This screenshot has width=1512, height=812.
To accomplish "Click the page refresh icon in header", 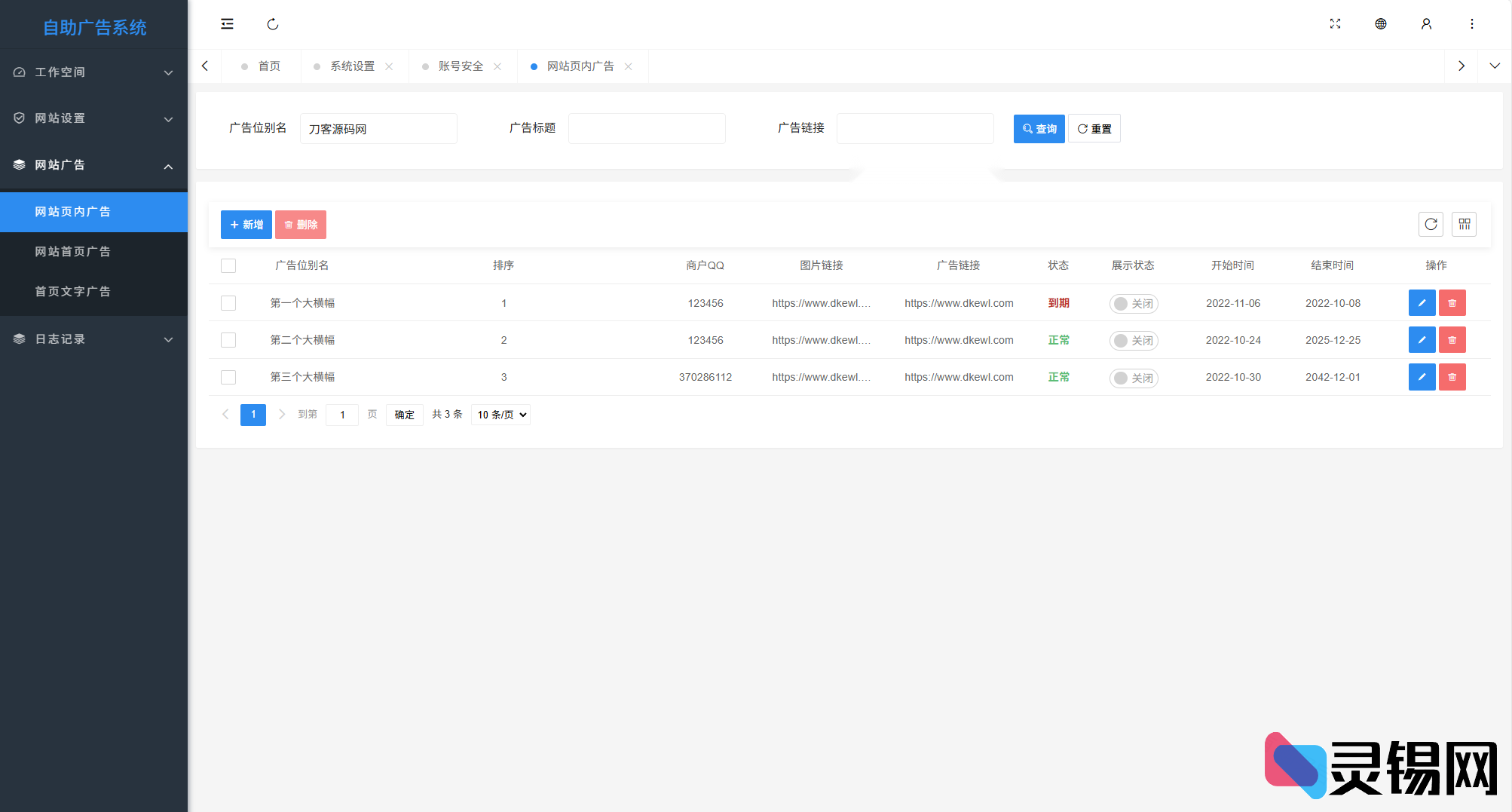I will (273, 24).
